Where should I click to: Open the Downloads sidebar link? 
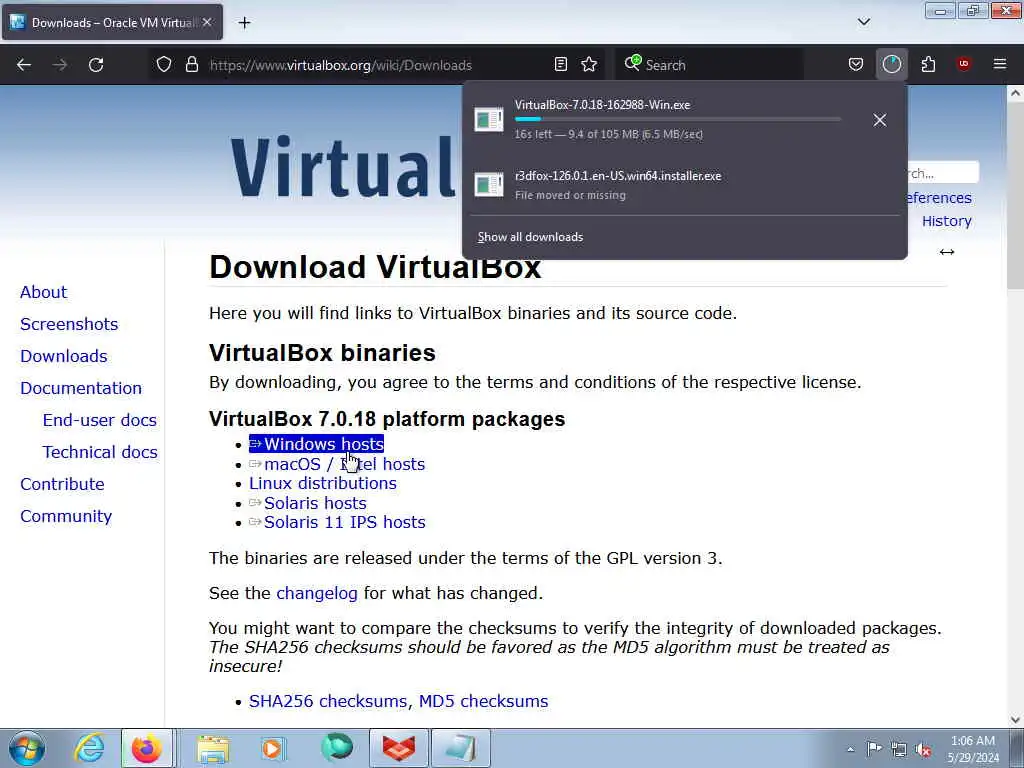pyautogui.click(x=63, y=356)
